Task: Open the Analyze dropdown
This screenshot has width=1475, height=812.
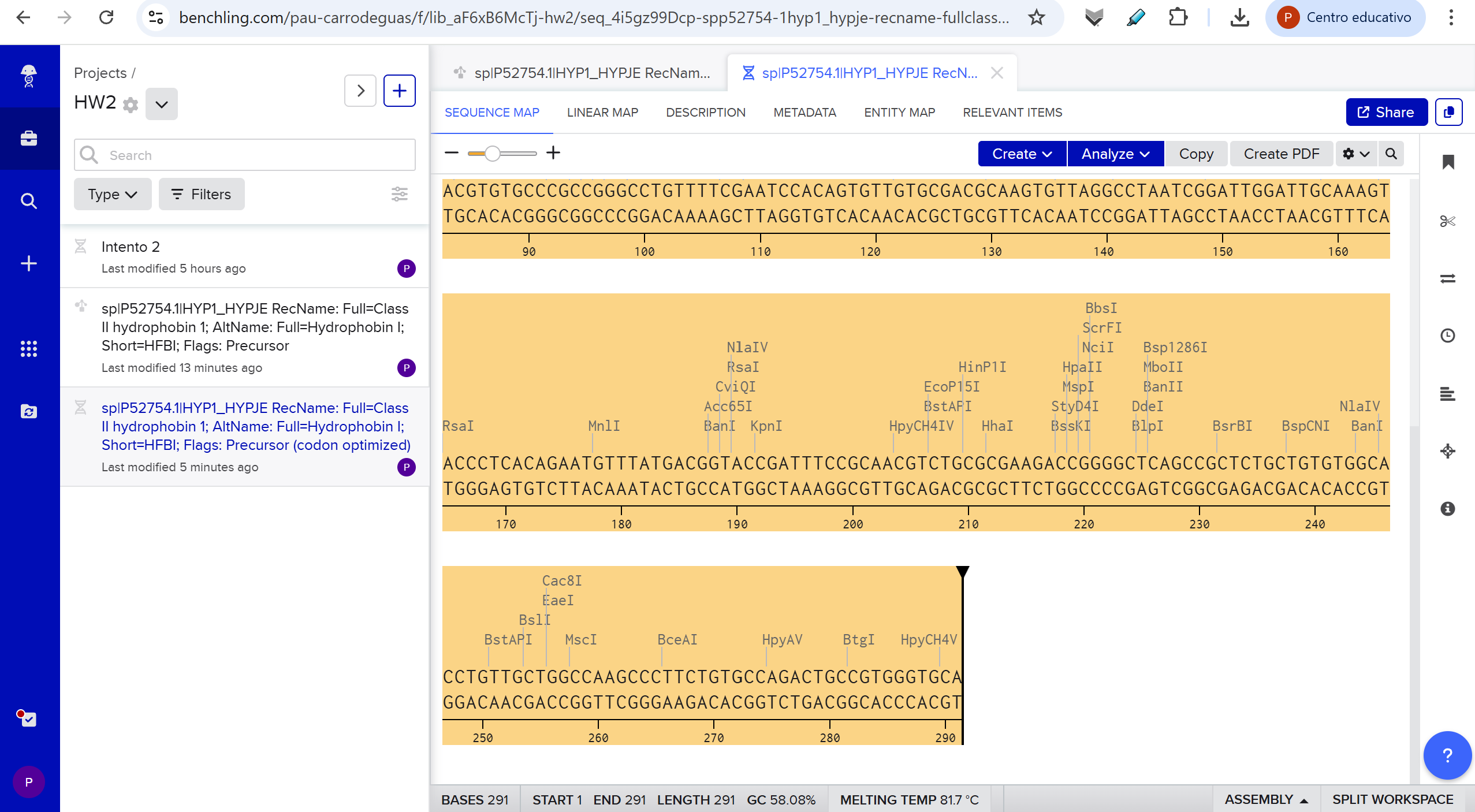Action: point(1115,154)
